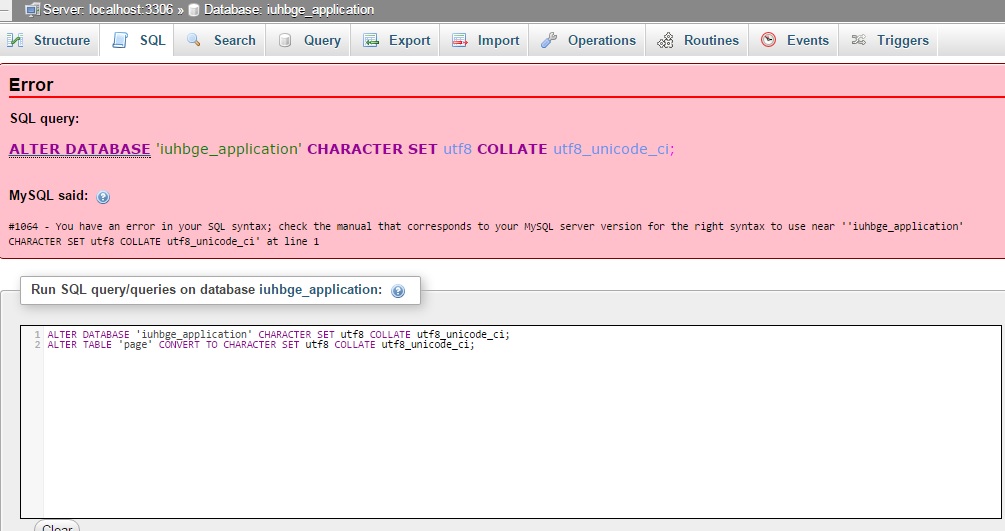
Task: Go to the Query tab
Action: coord(308,40)
